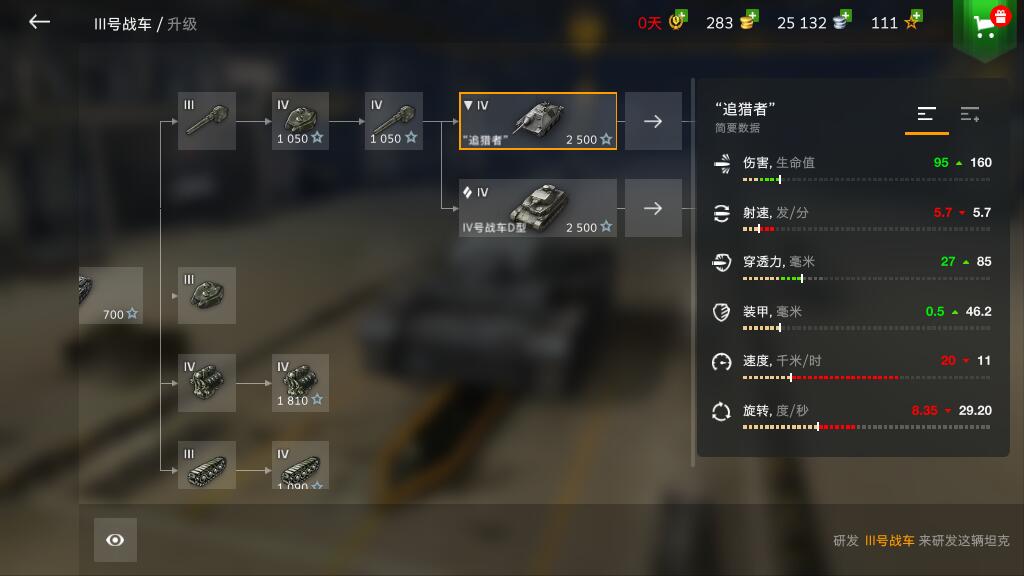This screenshot has height=576, width=1024.
Task: Go back using the top-left arrow
Action: [x=39, y=22]
